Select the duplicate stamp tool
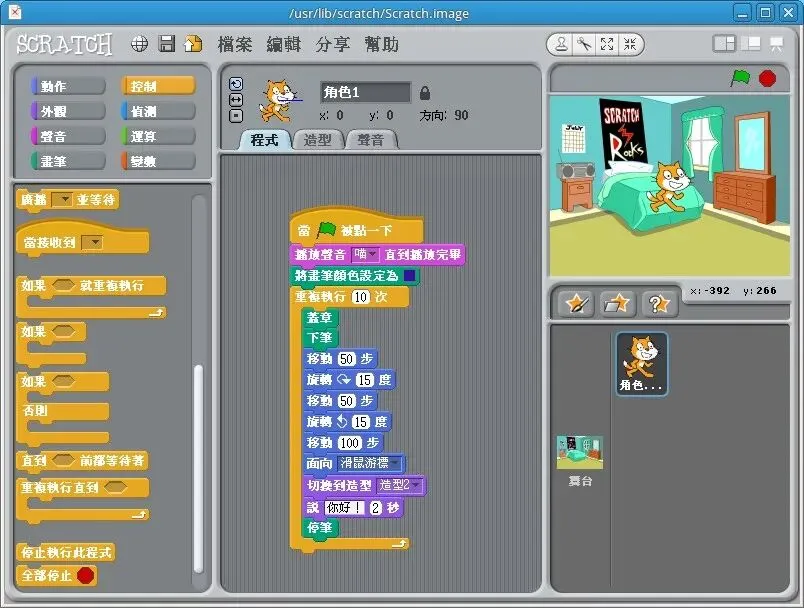804x608 pixels. (561, 45)
